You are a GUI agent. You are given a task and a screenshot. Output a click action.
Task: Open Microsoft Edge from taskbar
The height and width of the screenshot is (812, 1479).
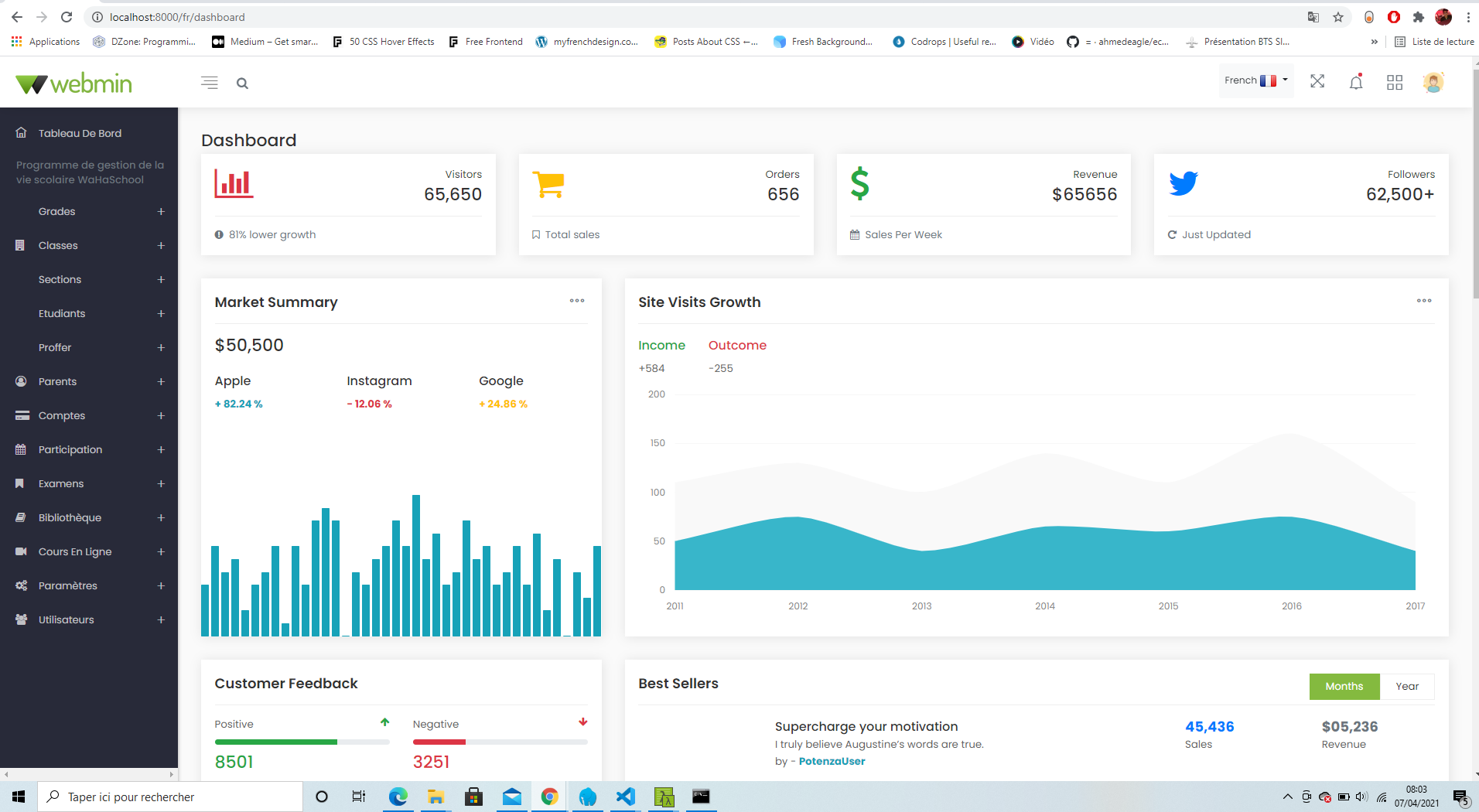pos(398,797)
